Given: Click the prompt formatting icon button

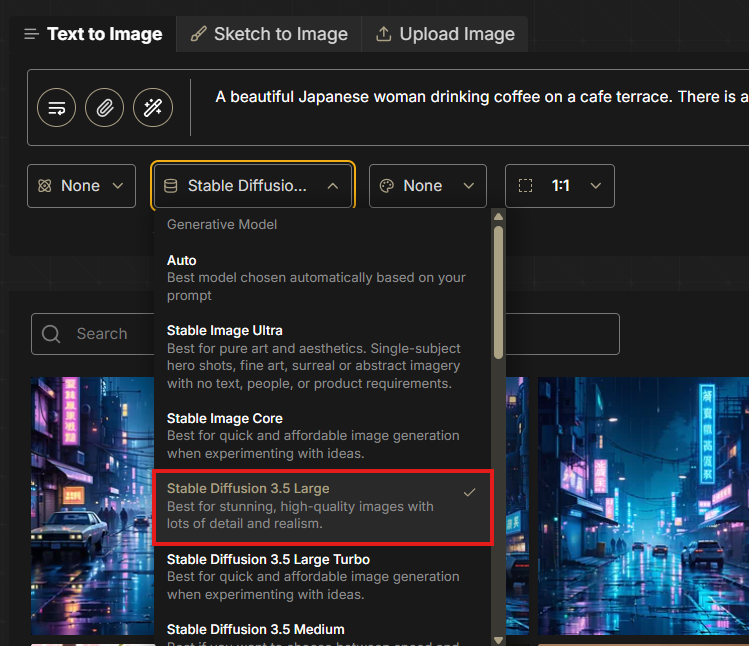Looking at the screenshot, I should [56, 108].
